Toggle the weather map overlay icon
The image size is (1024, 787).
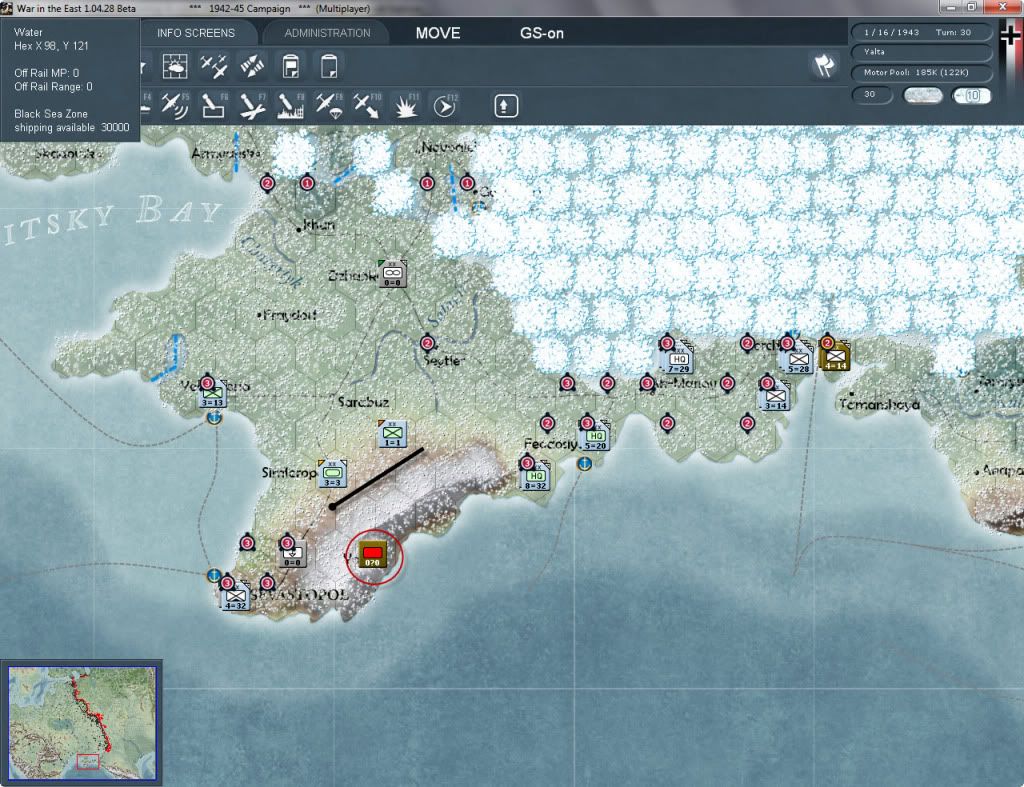pos(175,66)
